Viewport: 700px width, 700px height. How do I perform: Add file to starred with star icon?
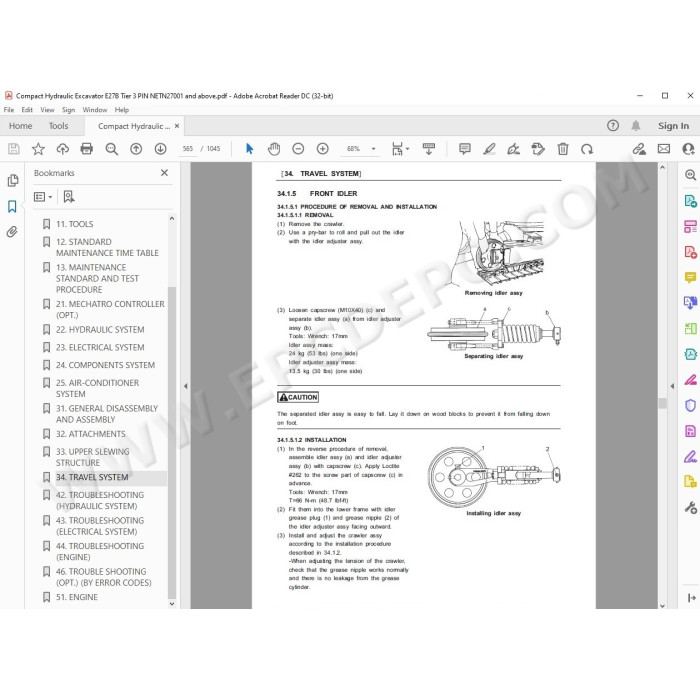(x=38, y=149)
